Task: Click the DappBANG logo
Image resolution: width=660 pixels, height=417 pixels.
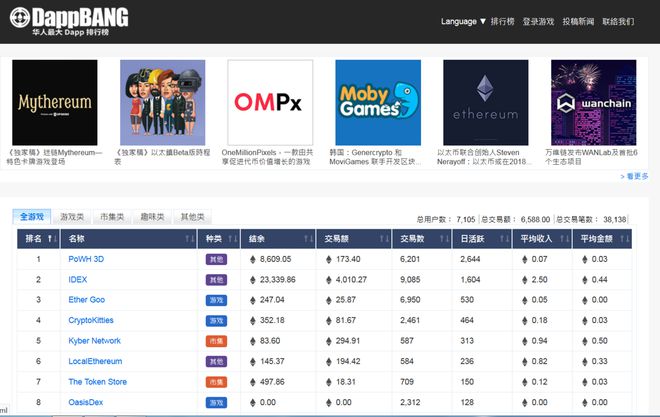Action: pyautogui.click(x=69, y=21)
